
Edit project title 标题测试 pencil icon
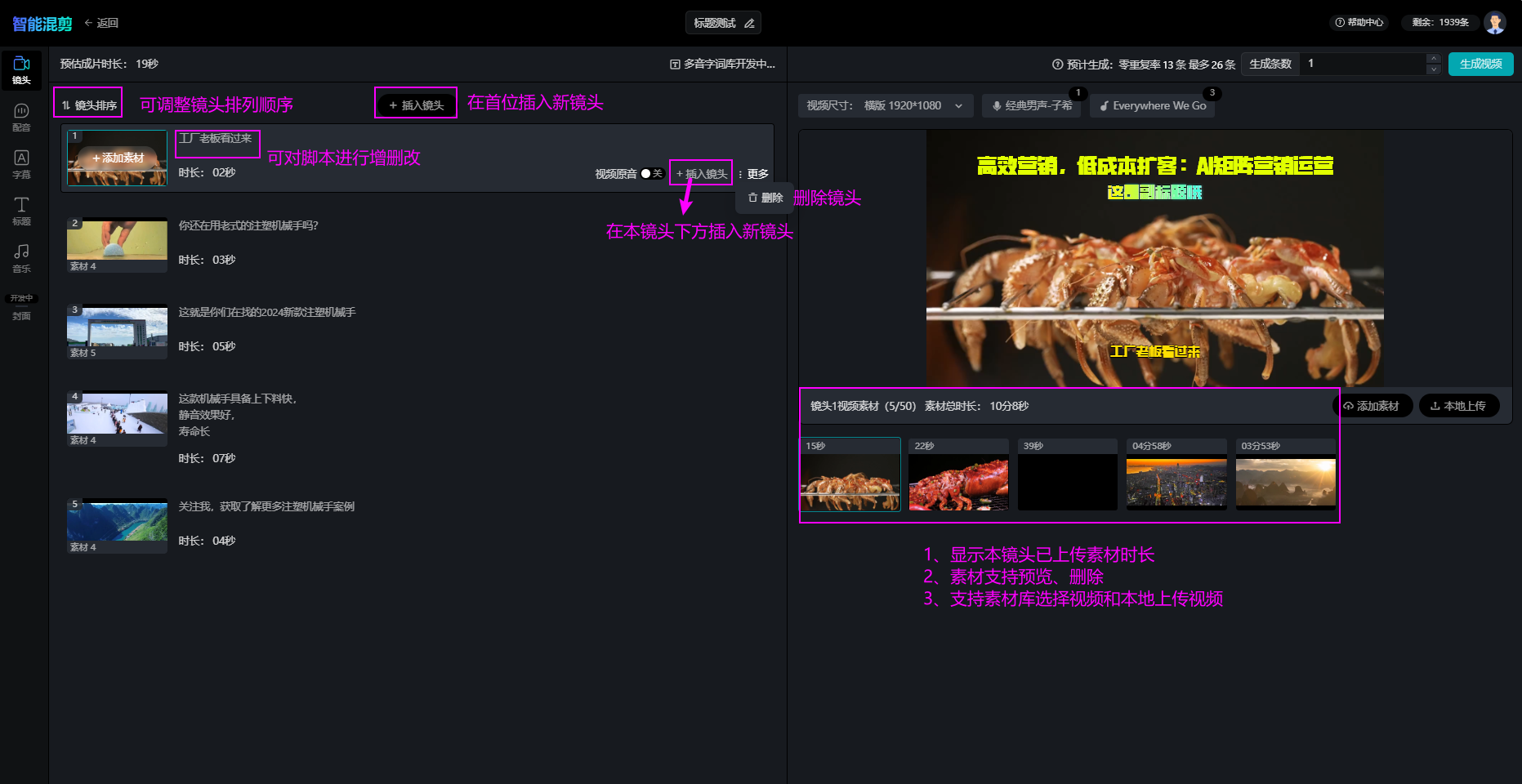(x=749, y=23)
